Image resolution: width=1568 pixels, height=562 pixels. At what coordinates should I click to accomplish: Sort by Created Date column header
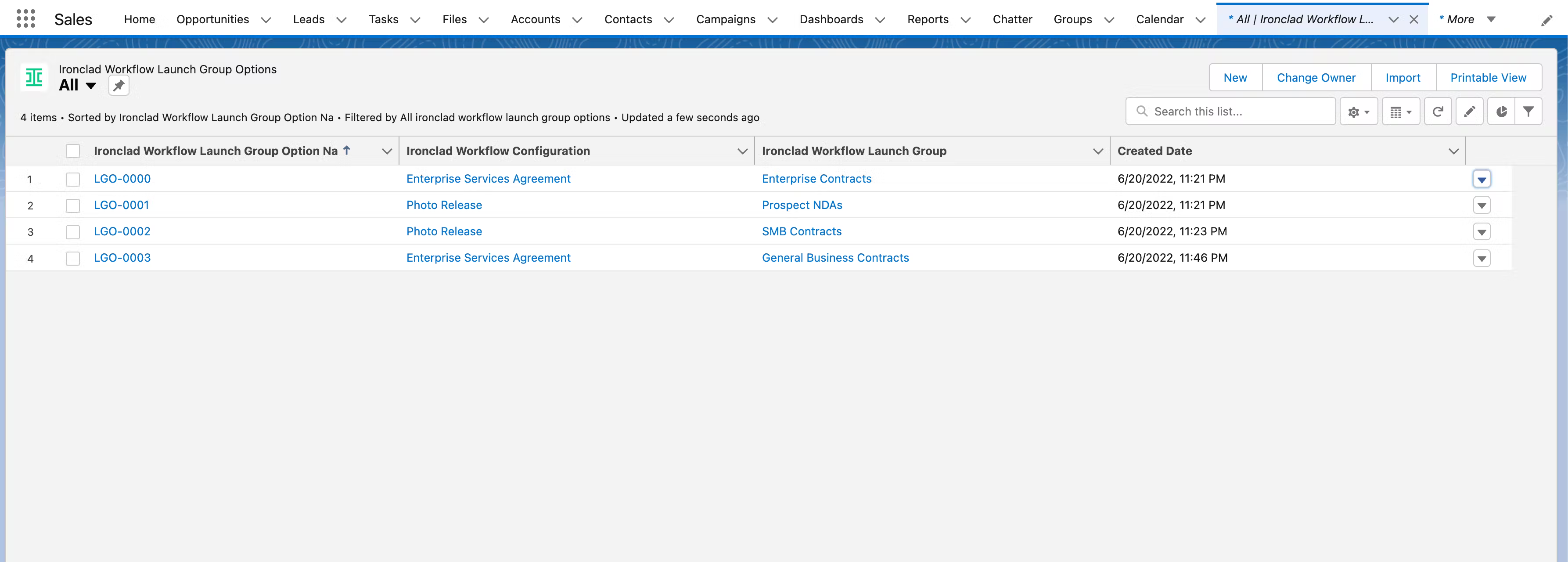(x=1154, y=151)
